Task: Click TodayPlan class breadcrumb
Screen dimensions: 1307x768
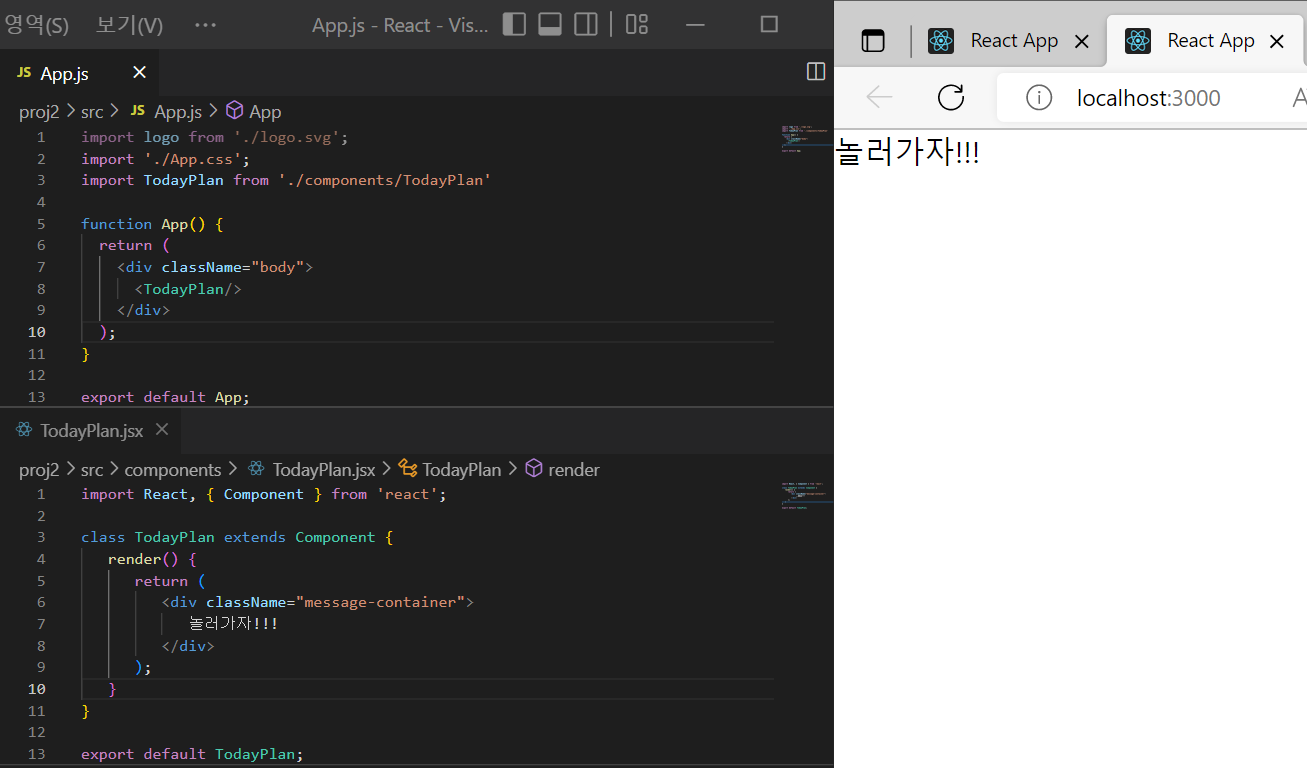Action: [x=461, y=469]
